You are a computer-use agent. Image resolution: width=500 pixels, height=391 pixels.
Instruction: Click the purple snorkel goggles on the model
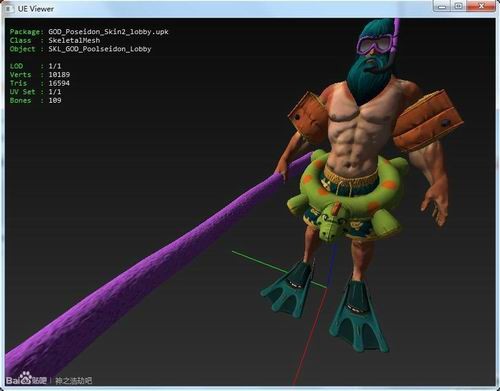374,44
